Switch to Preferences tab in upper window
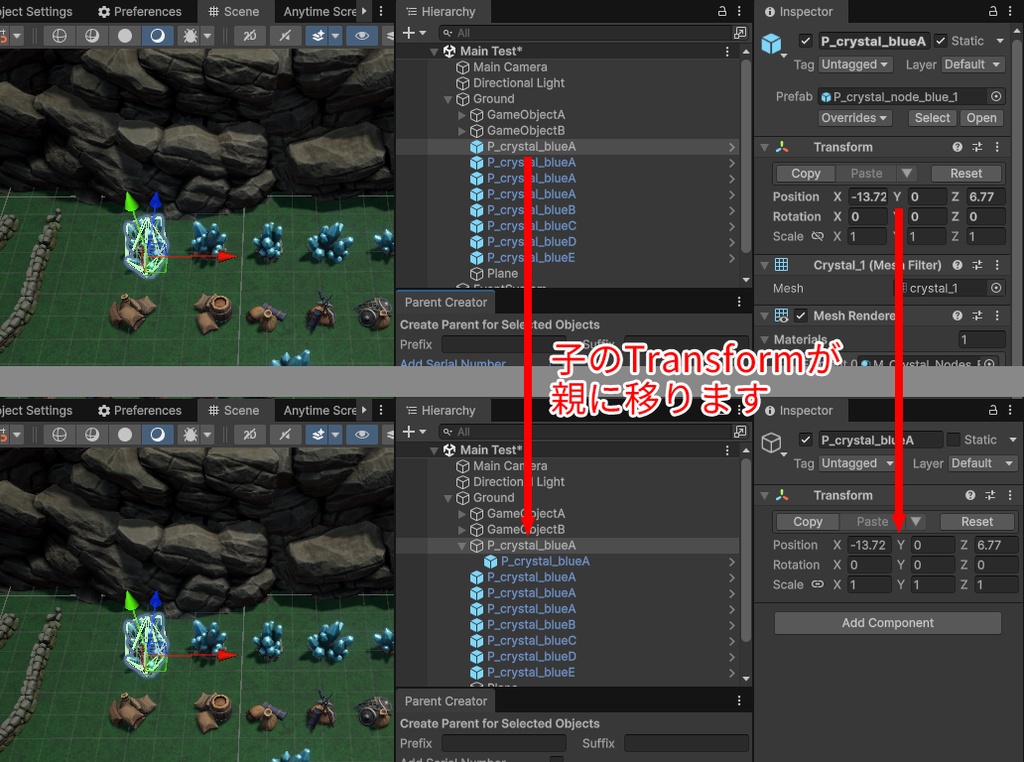 click(140, 11)
